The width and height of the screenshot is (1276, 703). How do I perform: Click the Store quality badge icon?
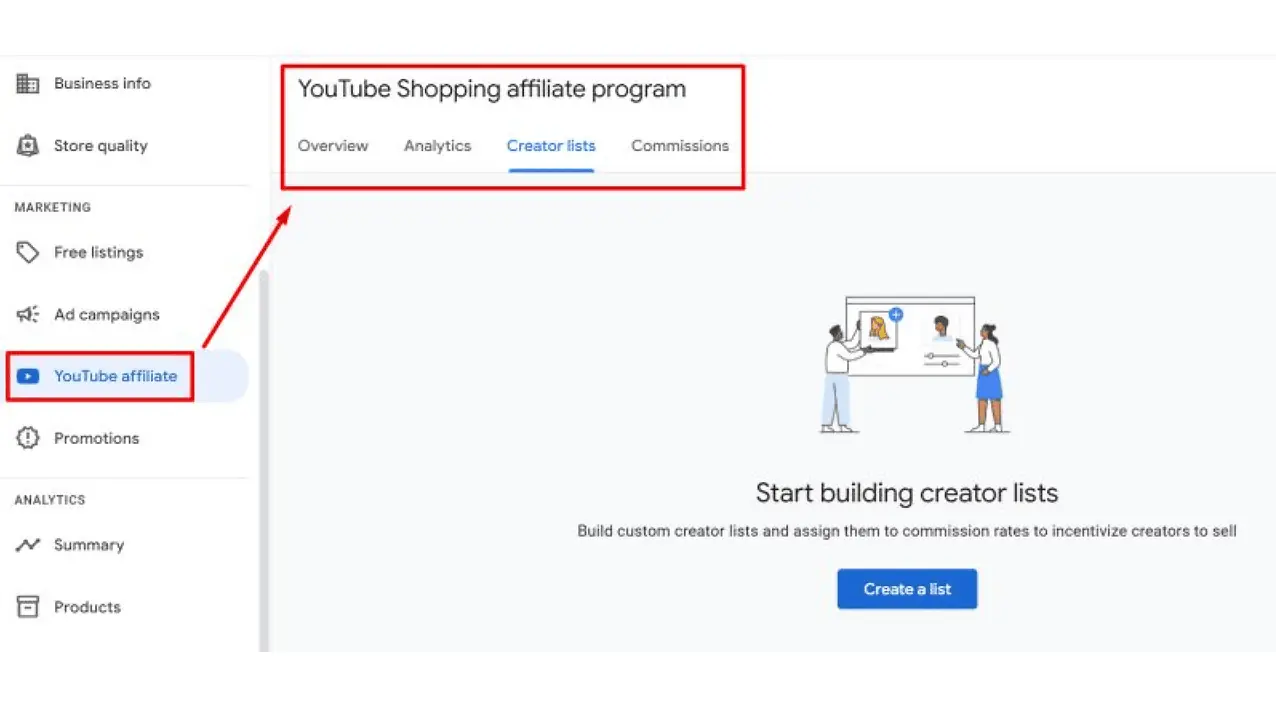(28, 146)
